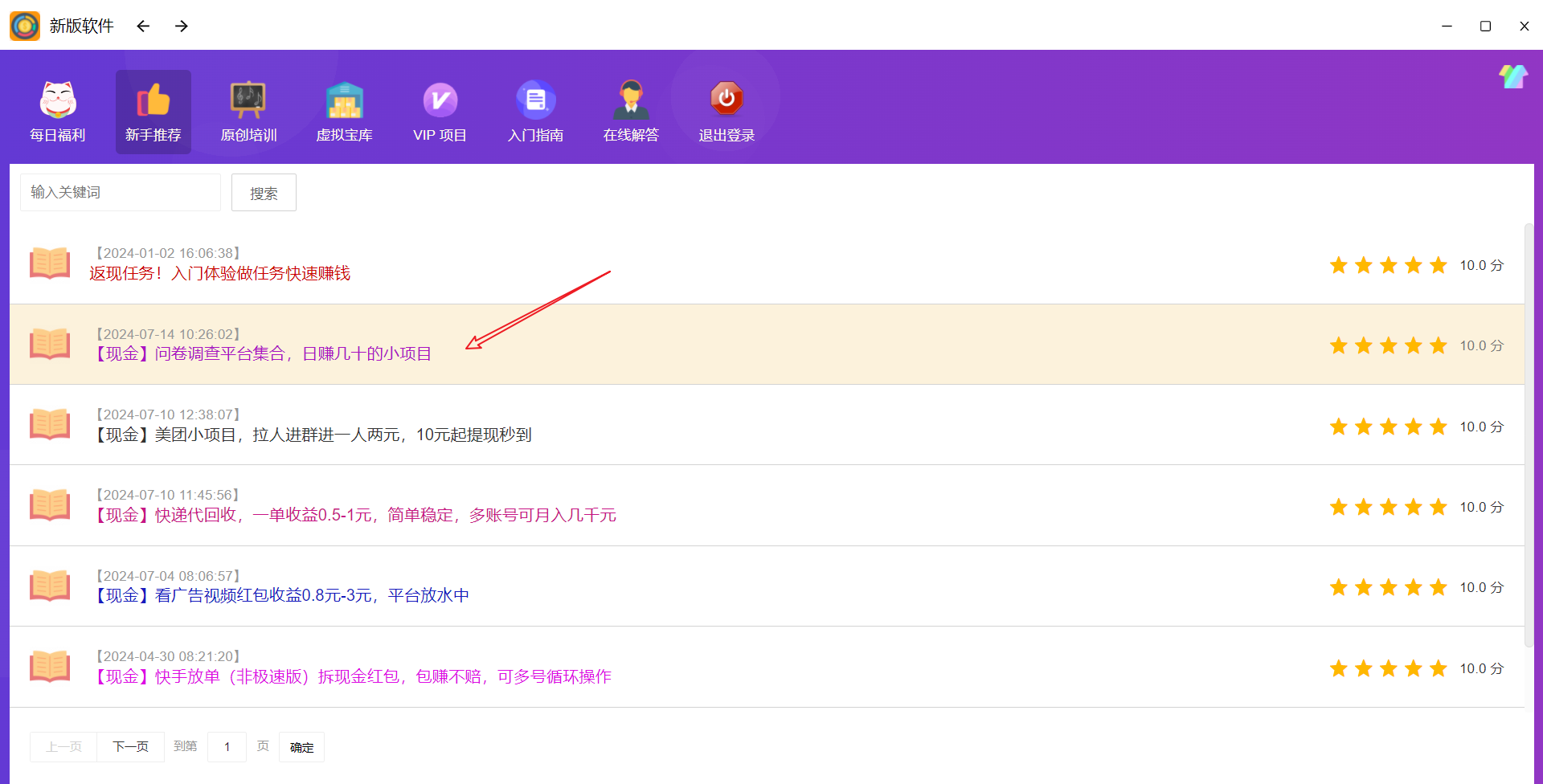Open the 快递代回收 article link
Image resolution: width=1543 pixels, height=784 pixels.
point(355,515)
